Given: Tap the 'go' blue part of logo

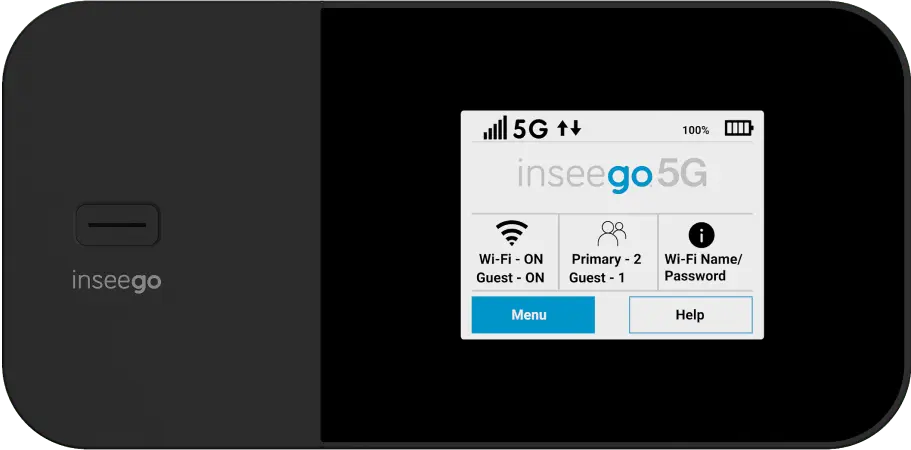Looking at the screenshot, I should 630,179.
